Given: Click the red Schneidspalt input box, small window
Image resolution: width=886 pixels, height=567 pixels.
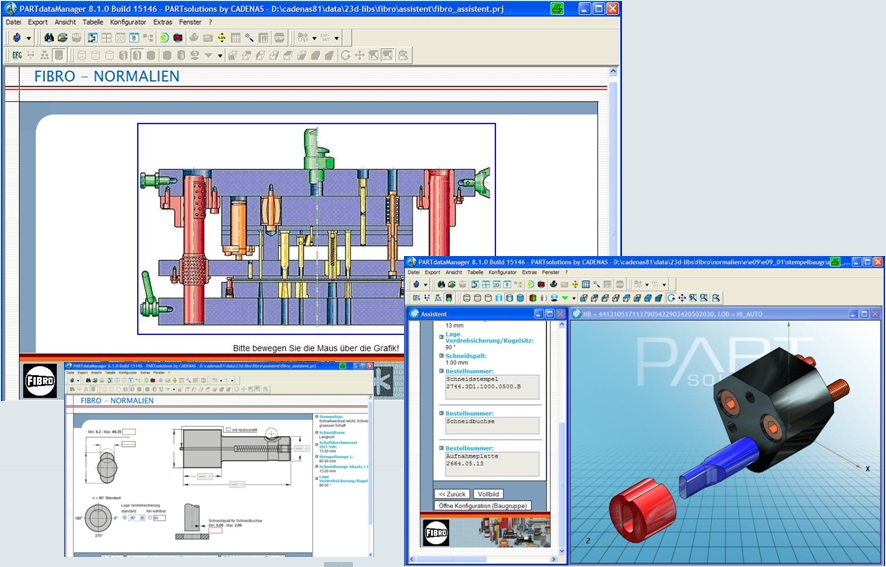Looking at the screenshot, I should tap(215, 530).
